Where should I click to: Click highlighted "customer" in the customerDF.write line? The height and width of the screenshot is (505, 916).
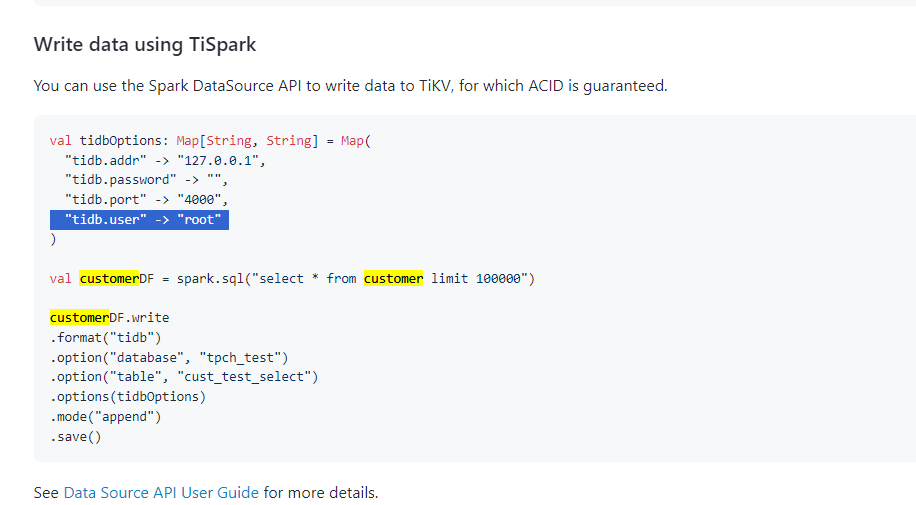pyautogui.click(x=79, y=318)
